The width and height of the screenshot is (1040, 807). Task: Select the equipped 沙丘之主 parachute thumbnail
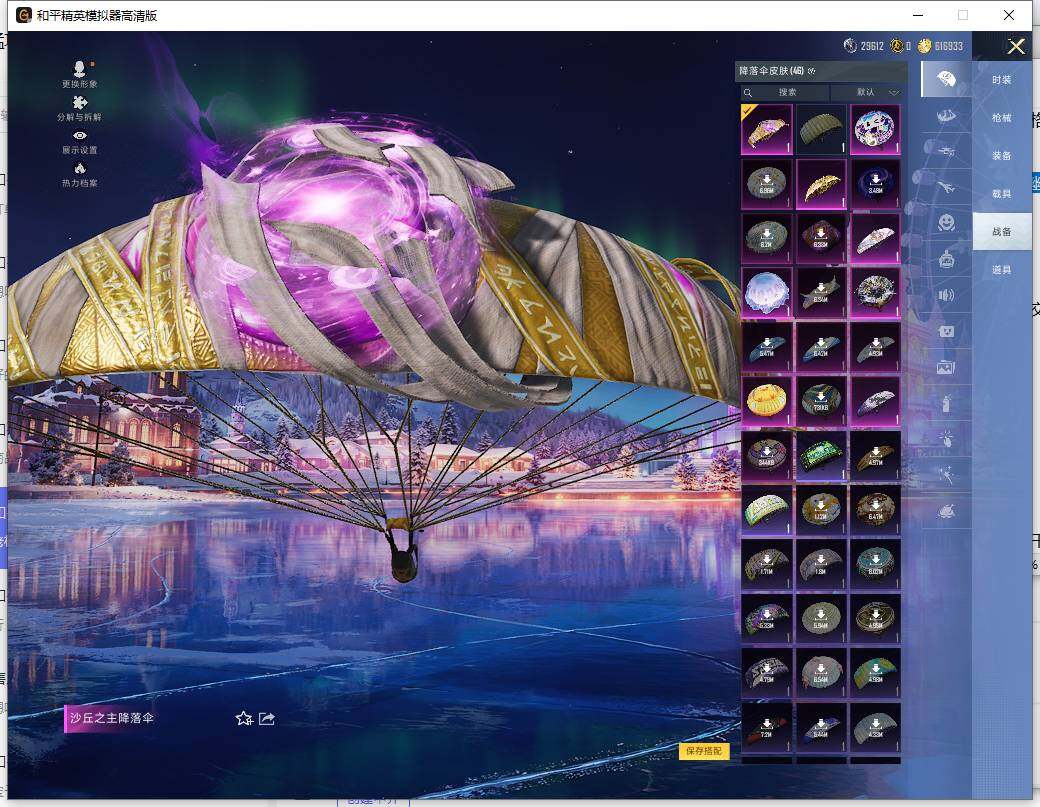767,129
